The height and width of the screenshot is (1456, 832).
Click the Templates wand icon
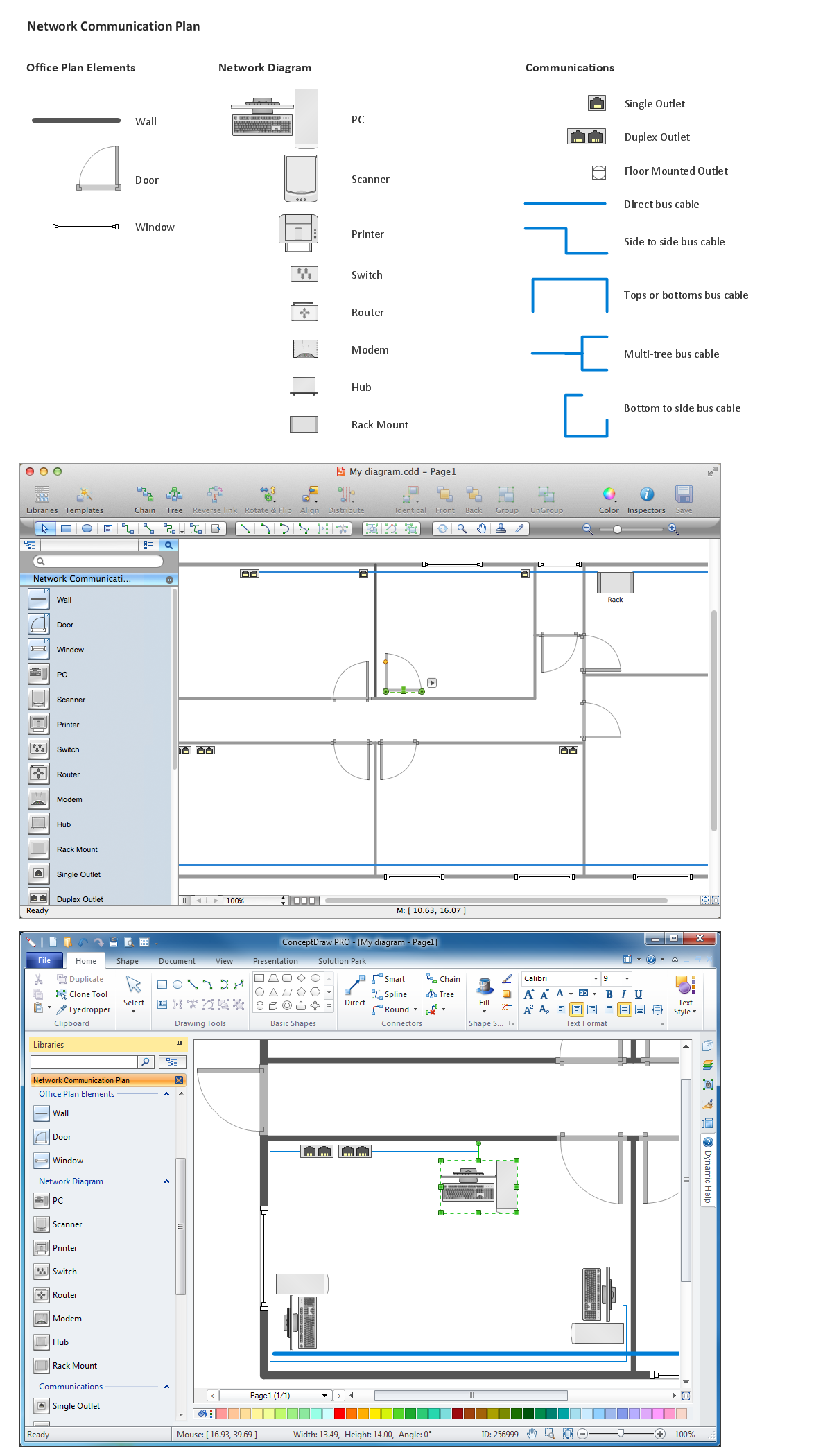tap(84, 495)
